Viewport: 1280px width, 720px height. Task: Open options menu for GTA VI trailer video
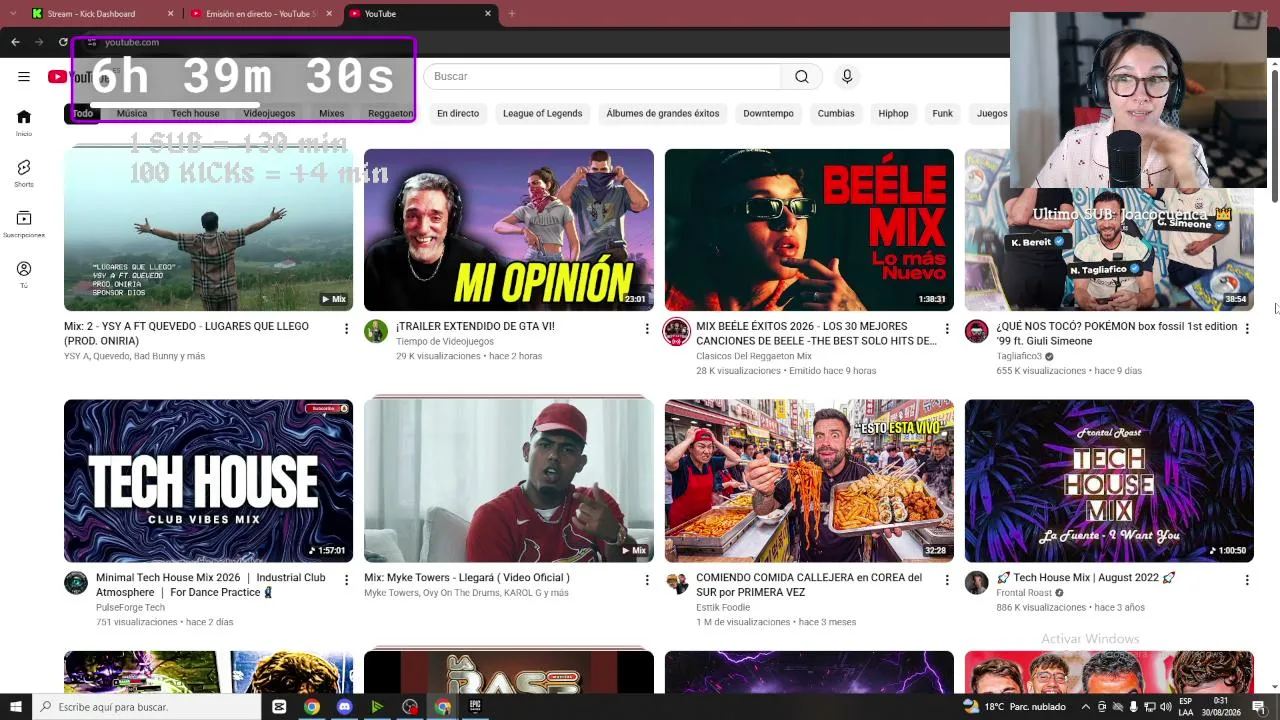(647, 329)
